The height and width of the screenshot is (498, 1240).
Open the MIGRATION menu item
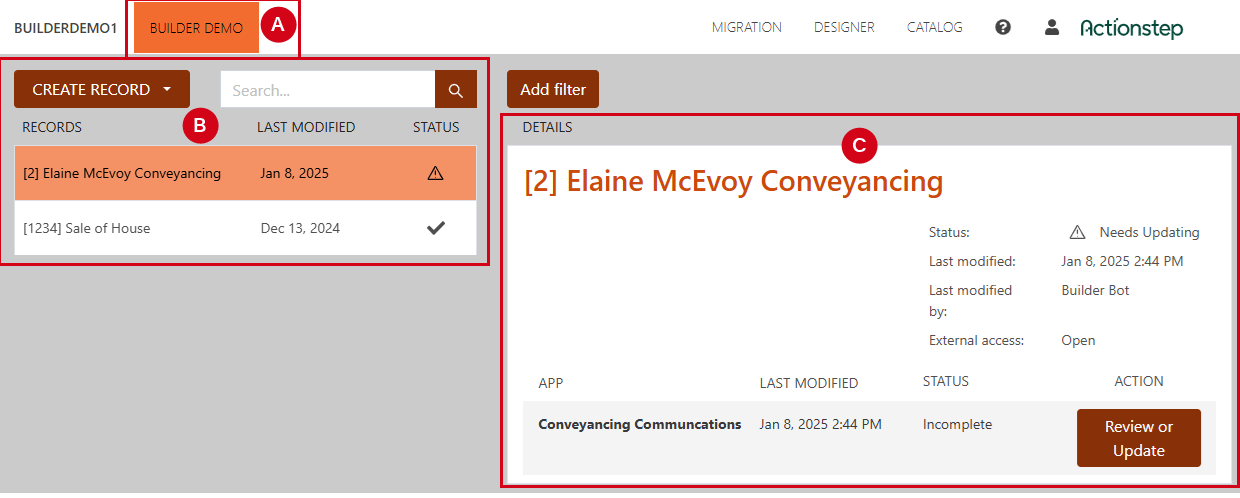[x=747, y=28]
